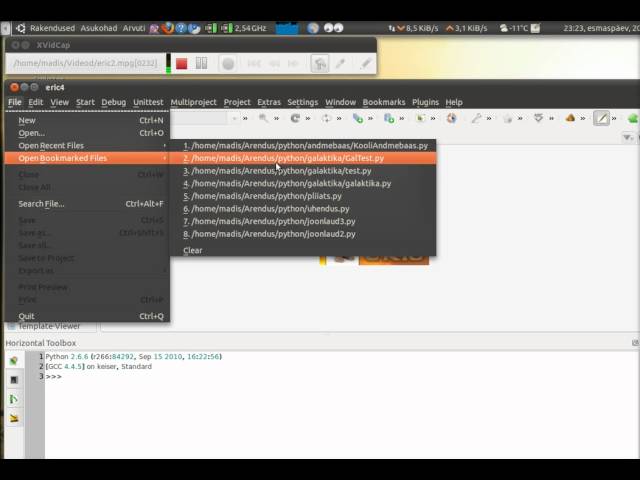Select Open Bookmarked Files entry
Screen dimensions: 640x480
tap(87, 158)
